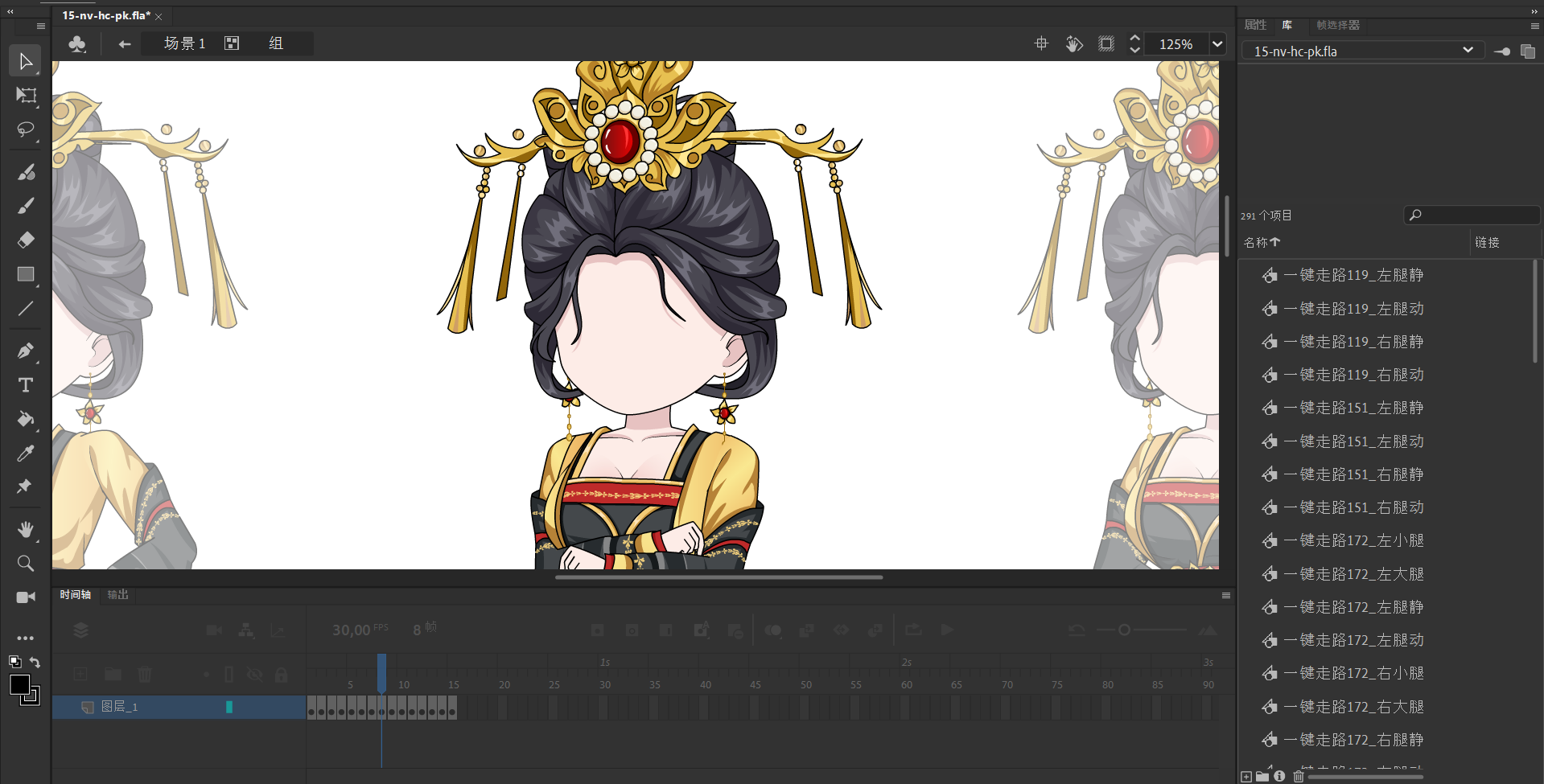This screenshot has height=784, width=1544.
Task: Choose the Eyedropper tool
Action: tap(26, 454)
